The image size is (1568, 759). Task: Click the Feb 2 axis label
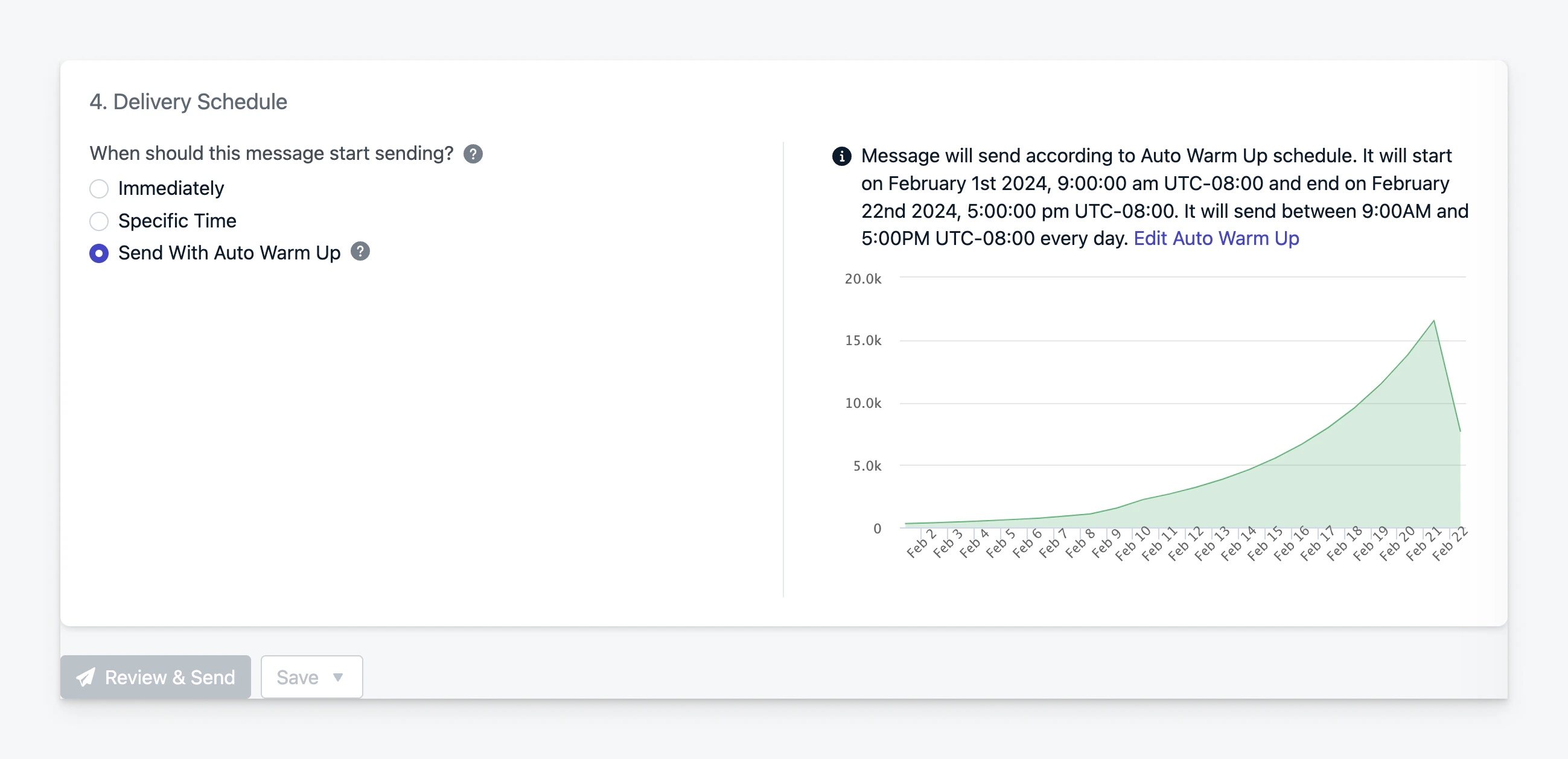[x=920, y=544]
